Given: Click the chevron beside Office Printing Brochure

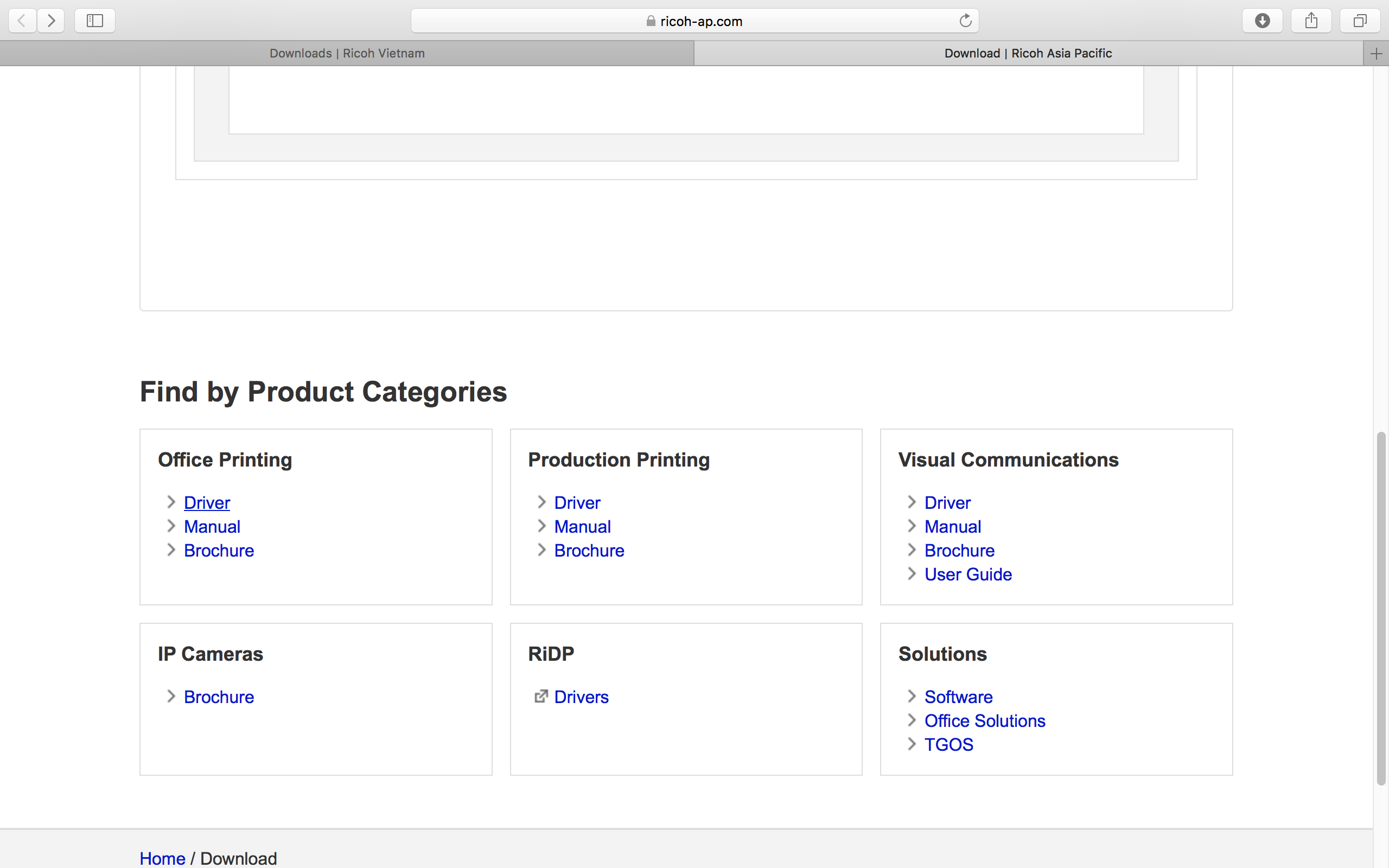Looking at the screenshot, I should (x=170, y=550).
